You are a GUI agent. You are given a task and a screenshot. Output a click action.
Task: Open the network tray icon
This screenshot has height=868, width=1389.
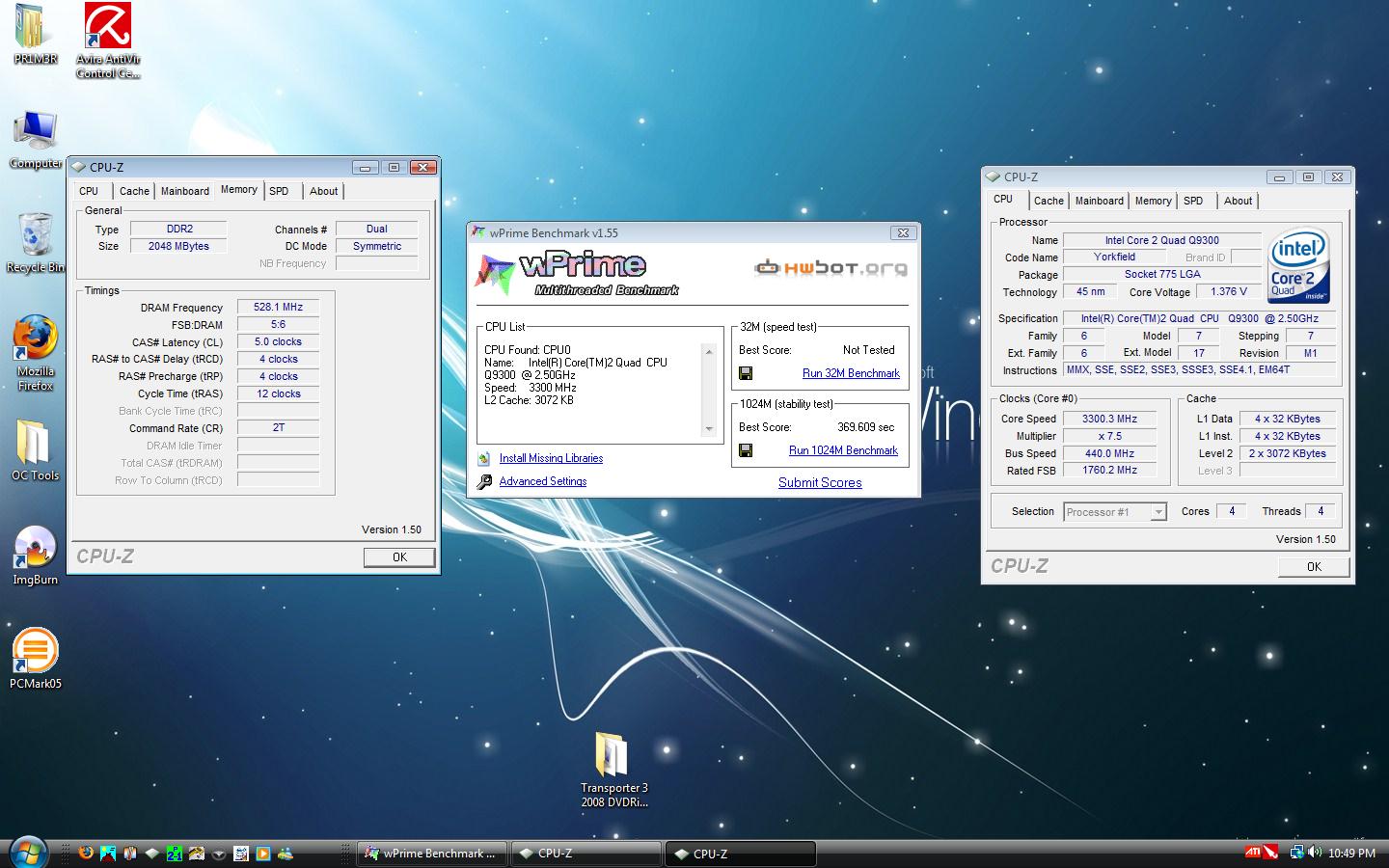coord(1297,853)
